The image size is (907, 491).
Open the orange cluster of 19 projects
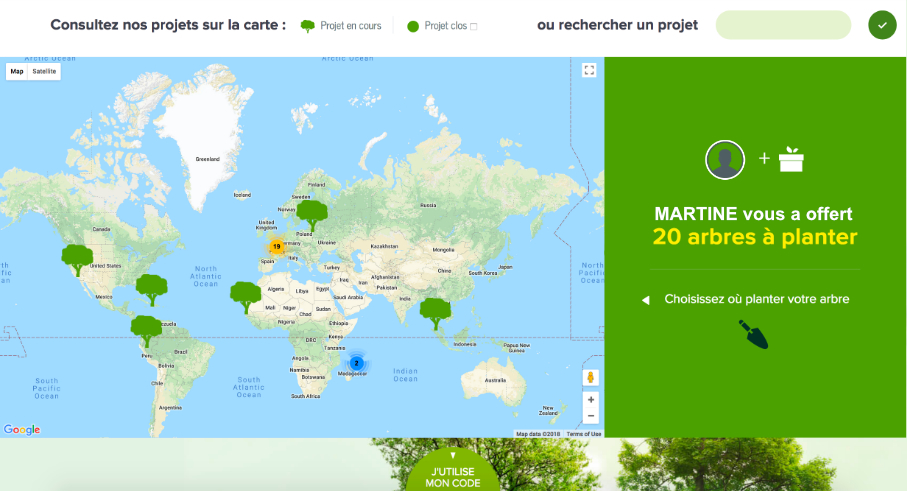276,246
